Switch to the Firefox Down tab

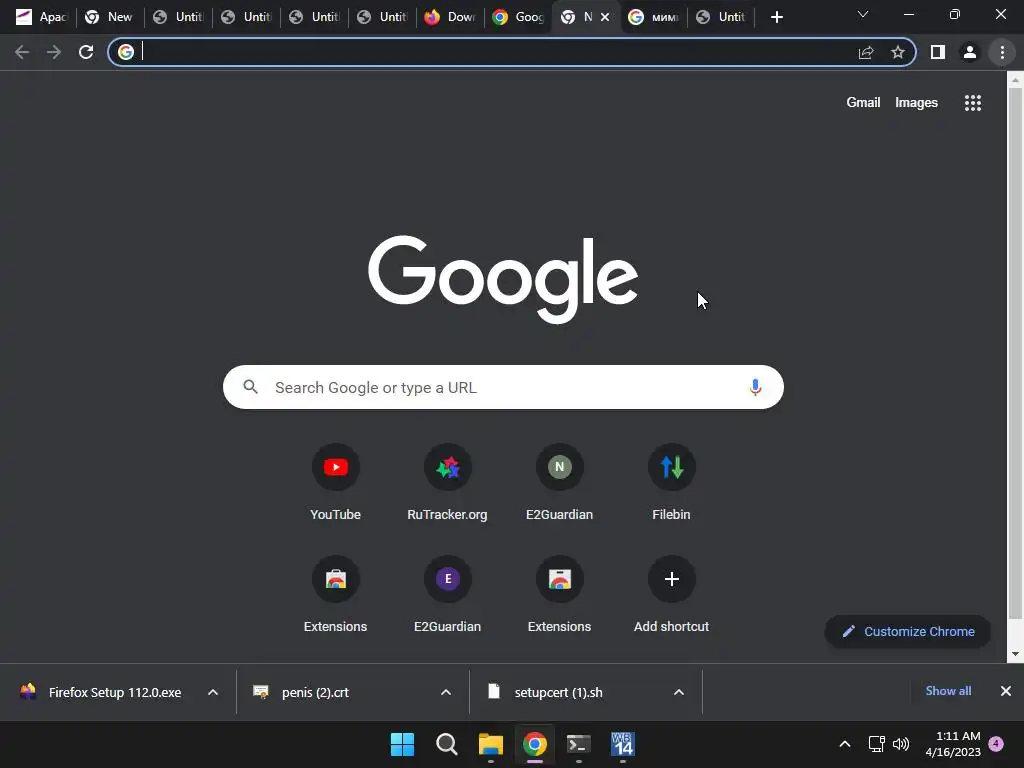(451, 17)
